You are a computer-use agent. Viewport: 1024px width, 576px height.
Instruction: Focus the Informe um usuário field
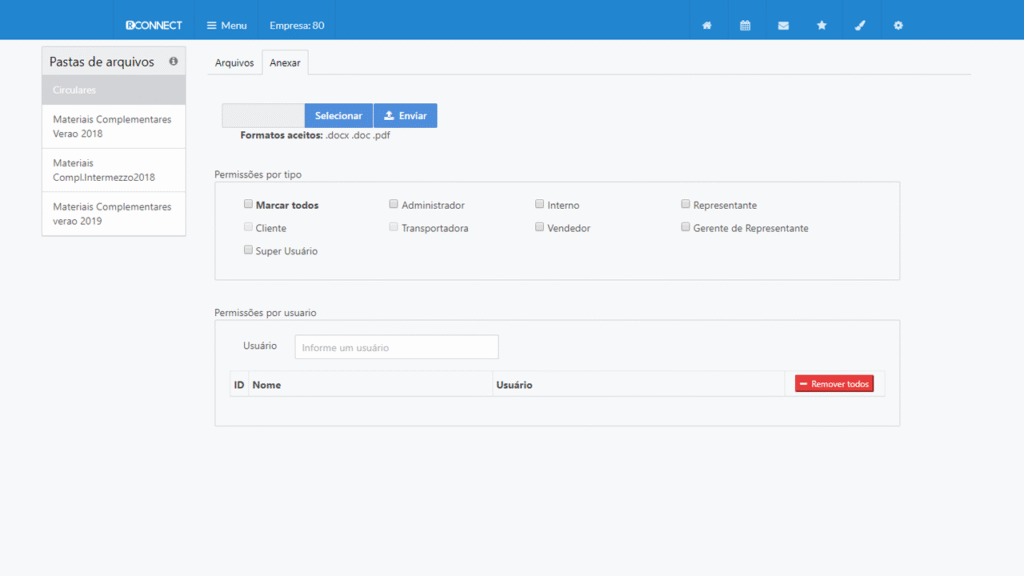[396, 347]
